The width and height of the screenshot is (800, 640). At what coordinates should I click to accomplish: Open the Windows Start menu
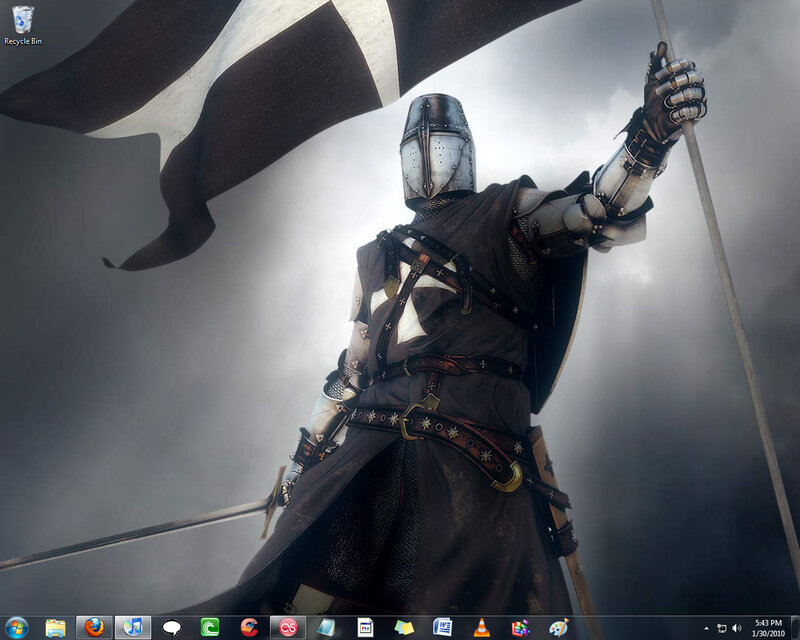[17, 627]
